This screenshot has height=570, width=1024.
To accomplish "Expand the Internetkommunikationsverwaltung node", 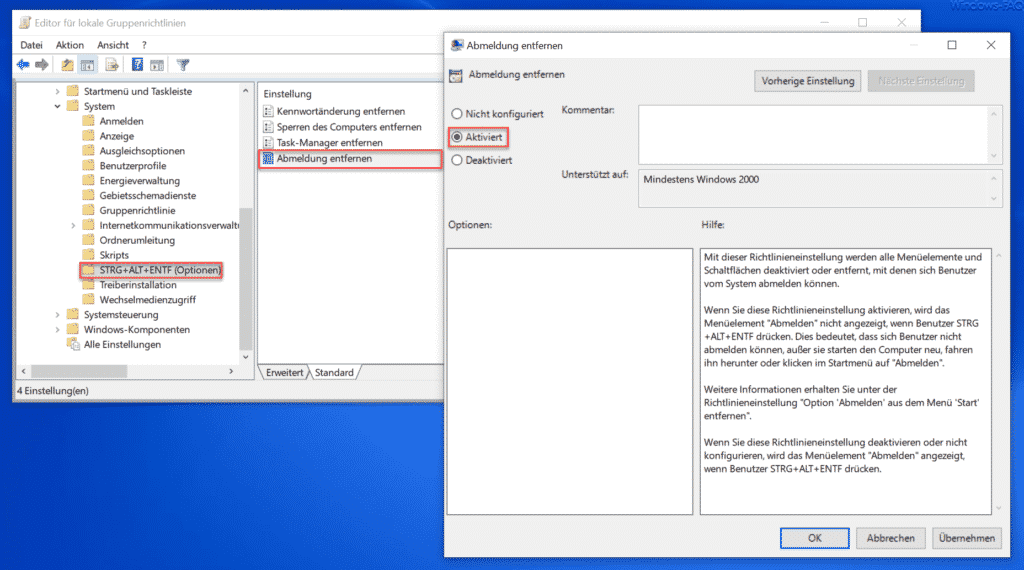I will pyautogui.click(x=73, y=225).
